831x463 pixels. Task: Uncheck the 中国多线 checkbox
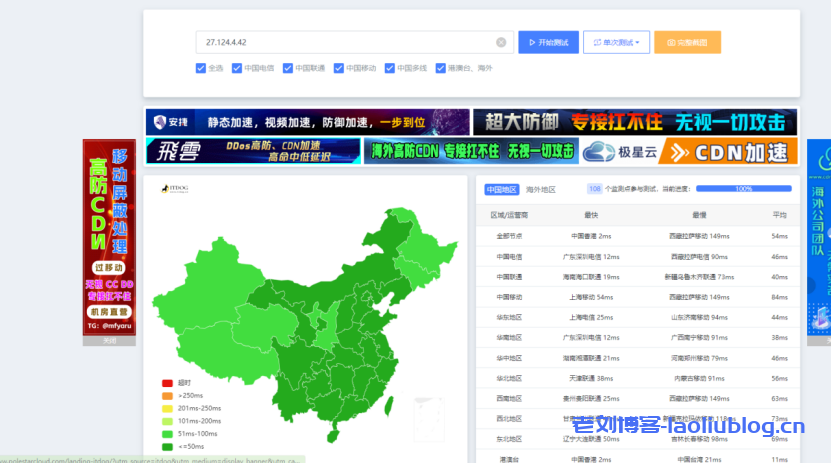click(390, 68)
